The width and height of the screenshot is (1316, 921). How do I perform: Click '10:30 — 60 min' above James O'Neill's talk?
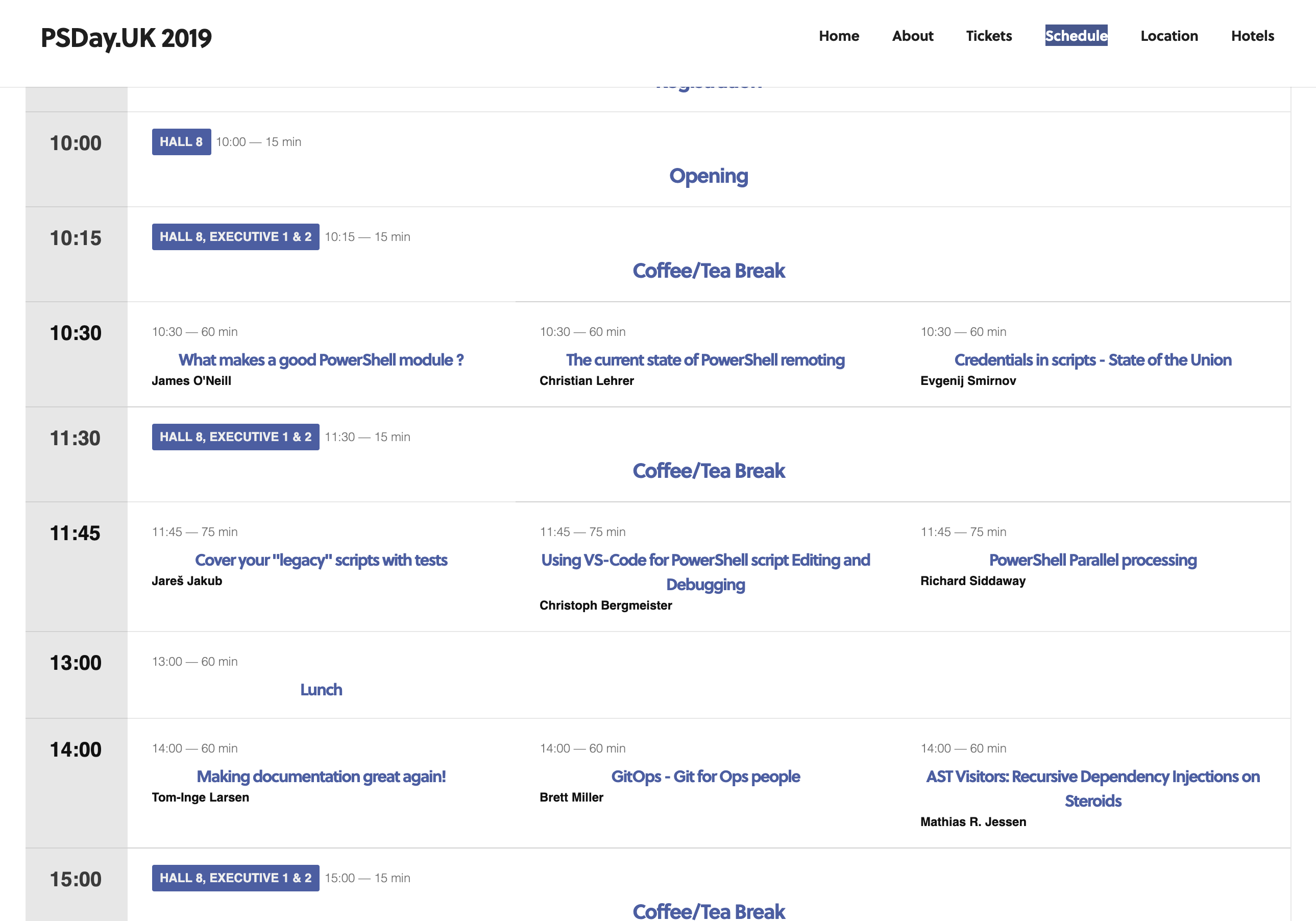pyautogui.click(x=195, y=332)
